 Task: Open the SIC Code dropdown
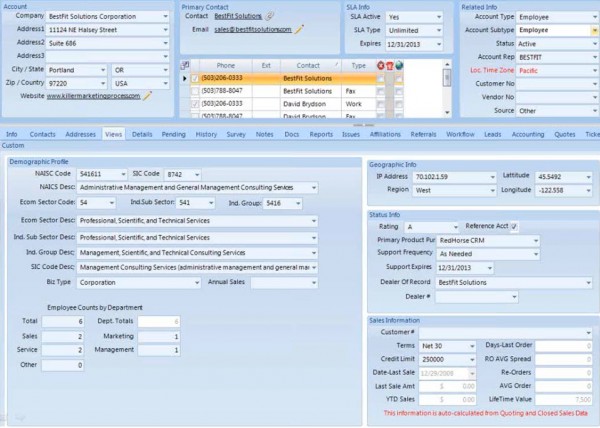[x=197, y=175]
